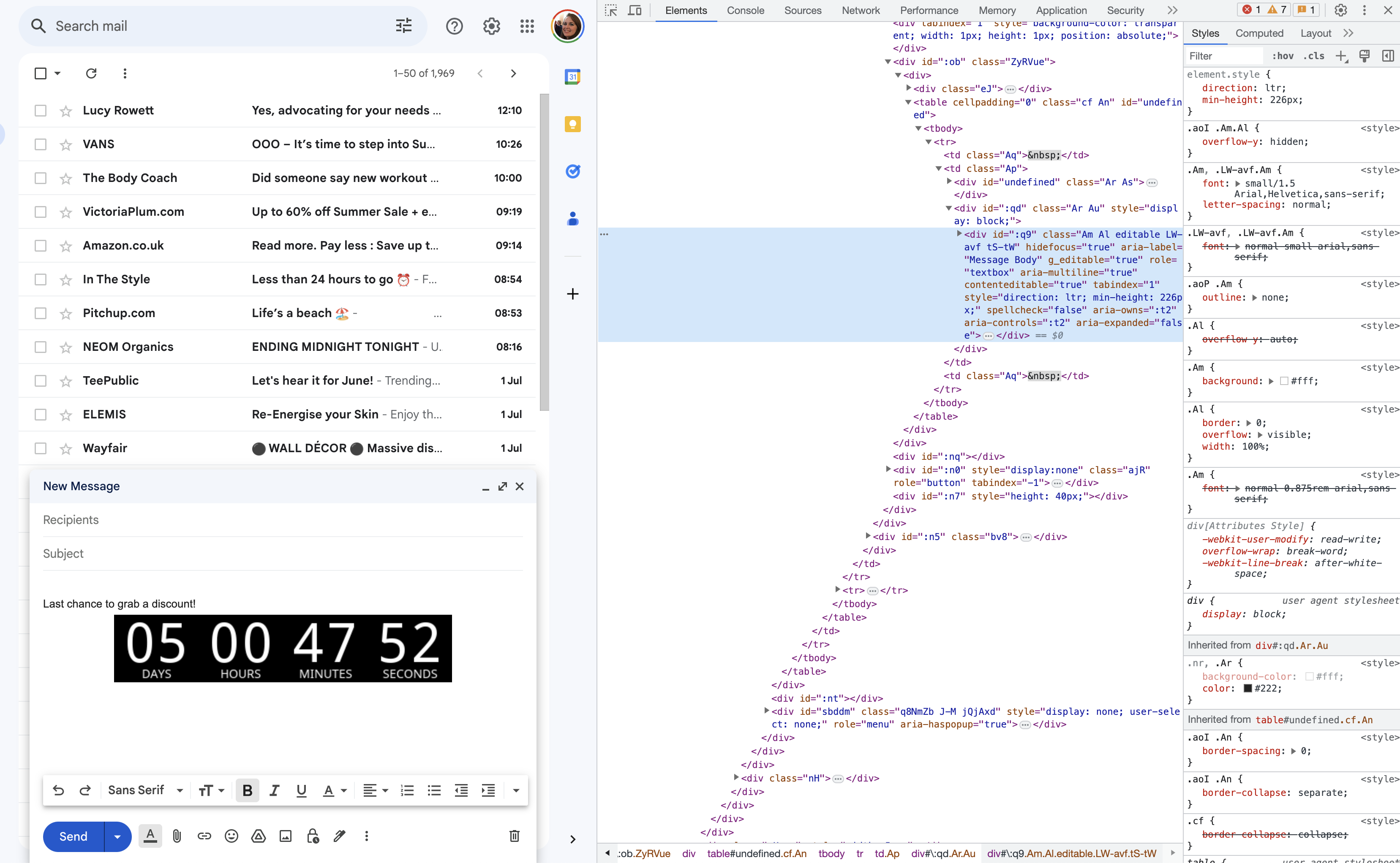Click the #fff background color swatch
The height and width of the screenshot is (863, 1400).
pos(1284,381)
